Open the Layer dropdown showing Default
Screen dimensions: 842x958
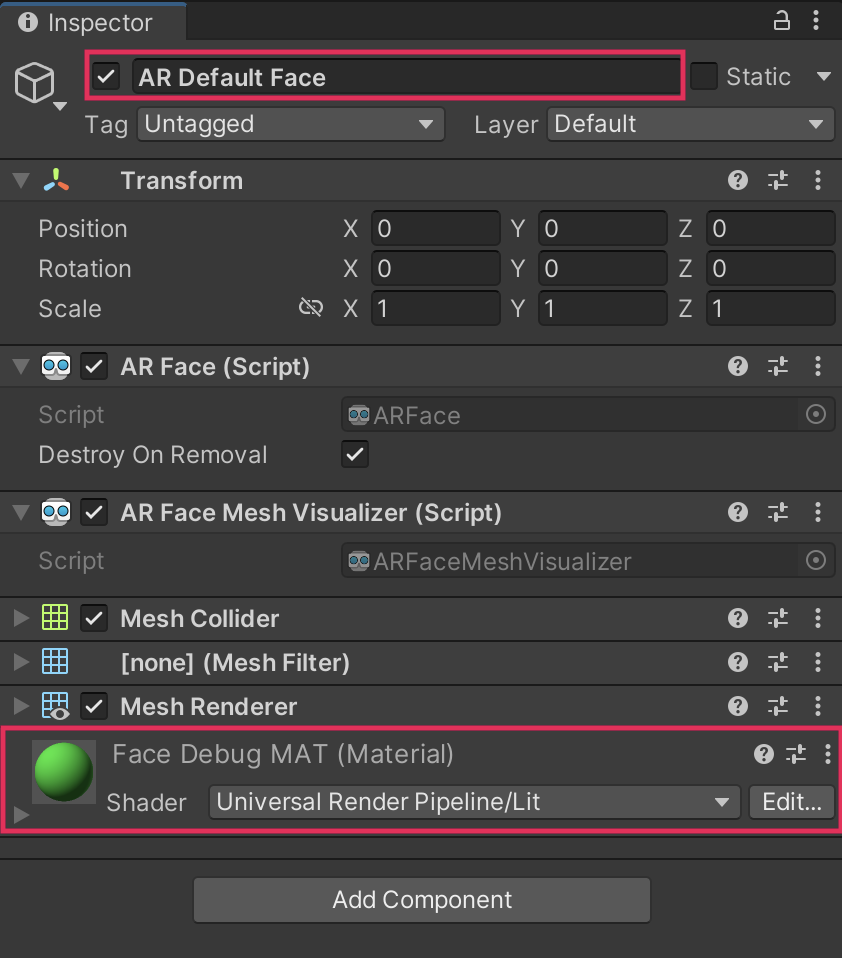[x=690, y=124]
